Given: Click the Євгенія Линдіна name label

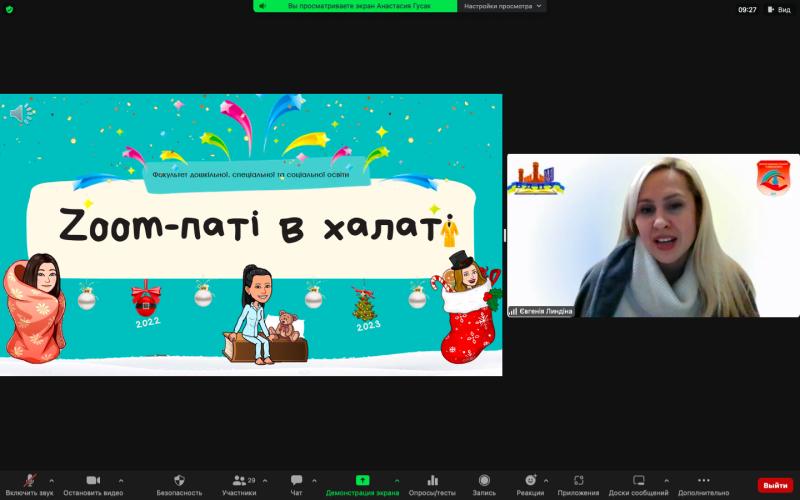Looking at the screenshot, I should point(541,311).
